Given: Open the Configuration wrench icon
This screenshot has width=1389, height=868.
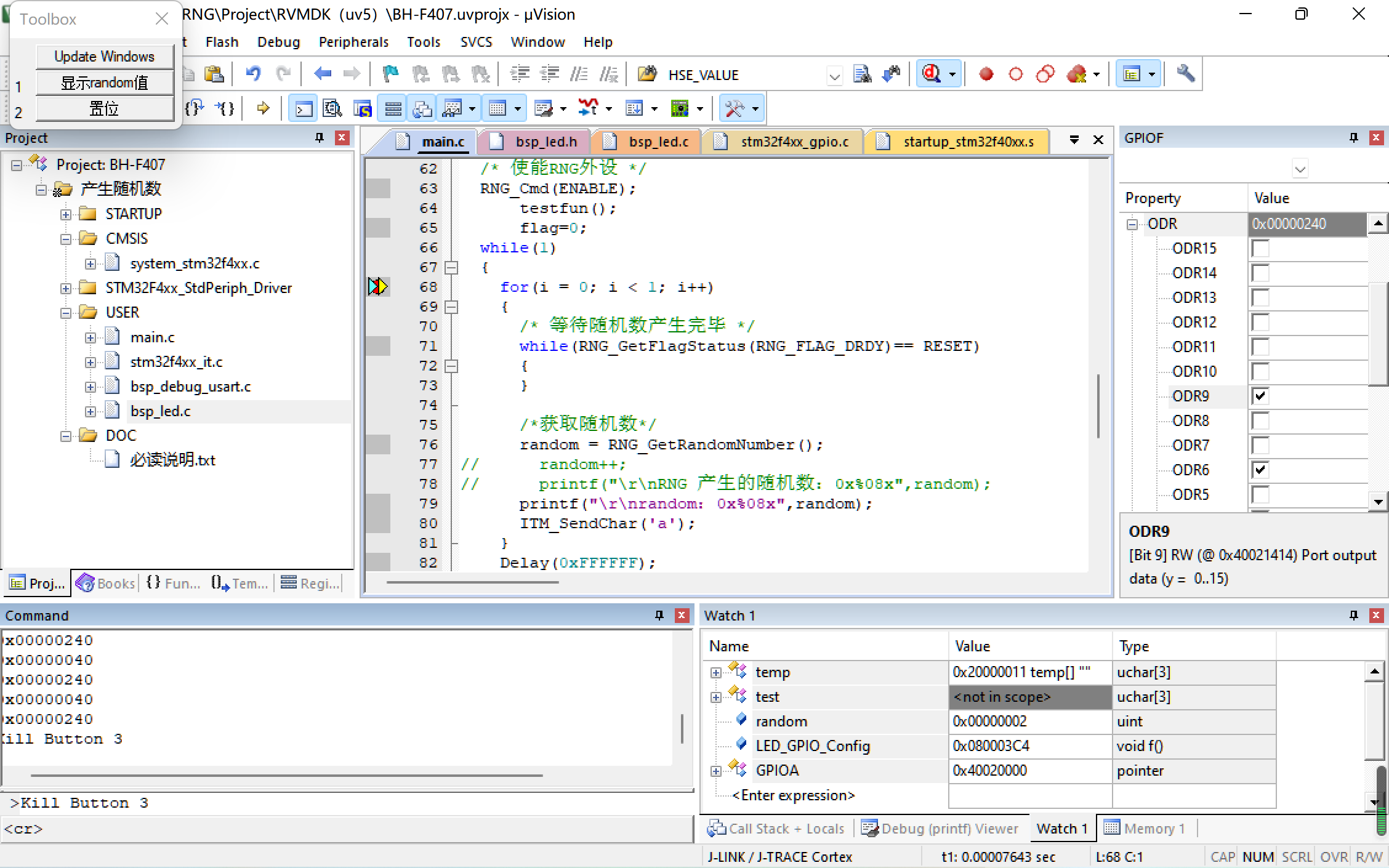Looking at the screenshot, I should [1185, 74].
